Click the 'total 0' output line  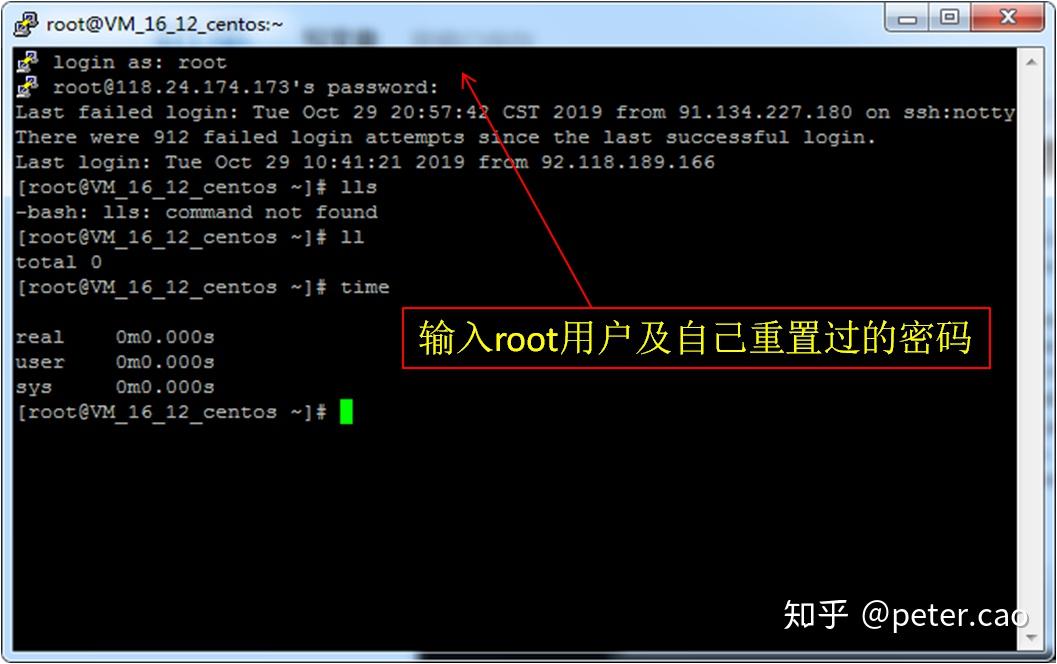point(59,262)
